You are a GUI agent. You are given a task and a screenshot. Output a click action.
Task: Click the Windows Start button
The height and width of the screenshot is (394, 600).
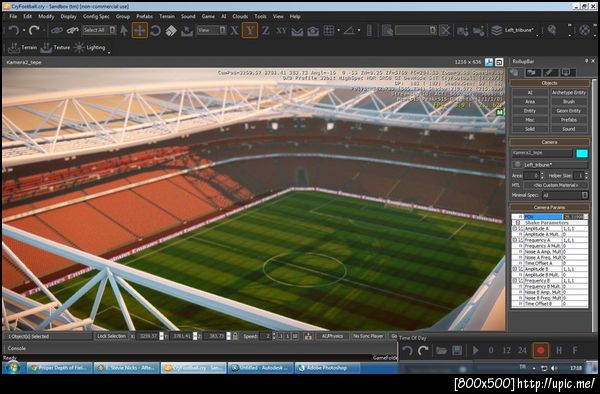pyautogui.click(x=12, y=368)
